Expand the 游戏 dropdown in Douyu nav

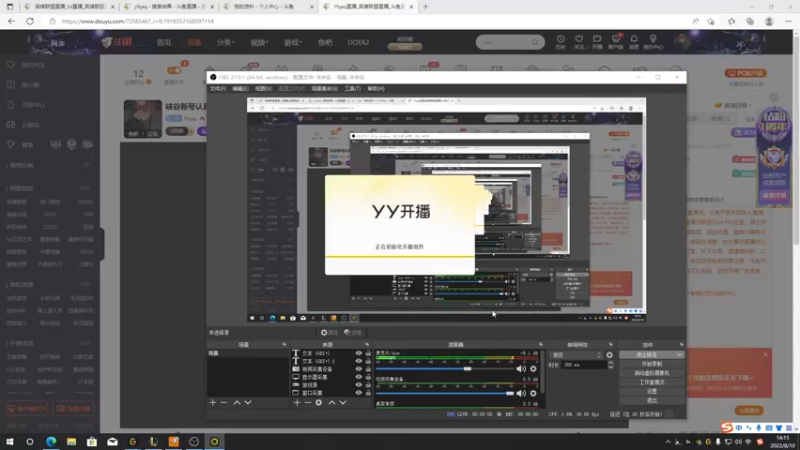point(293,42)
